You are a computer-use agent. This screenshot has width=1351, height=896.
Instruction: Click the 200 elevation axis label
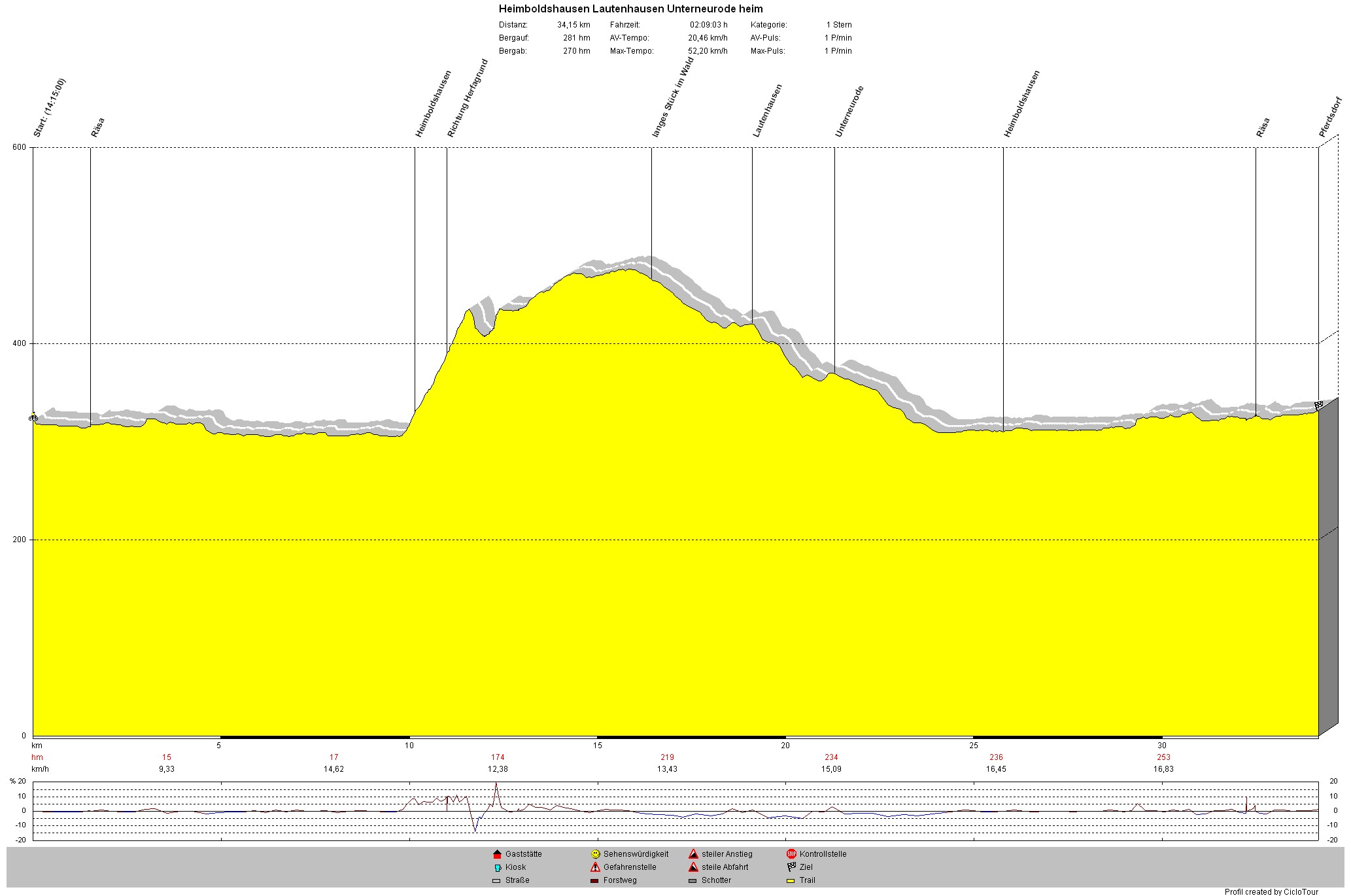[x=20, y=540]
